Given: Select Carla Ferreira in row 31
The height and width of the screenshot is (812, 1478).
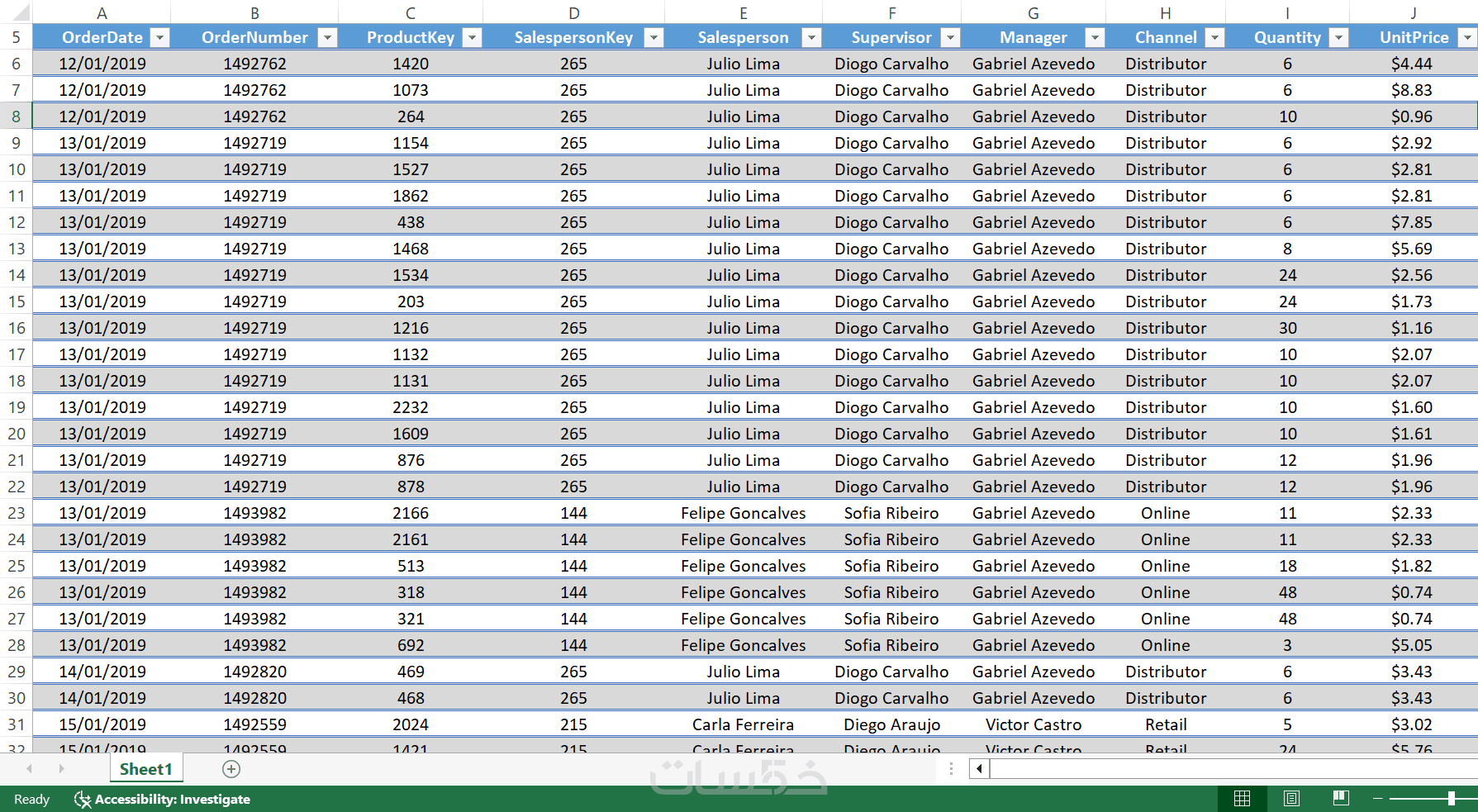Looking at the screenshot, I should [743, 724].
